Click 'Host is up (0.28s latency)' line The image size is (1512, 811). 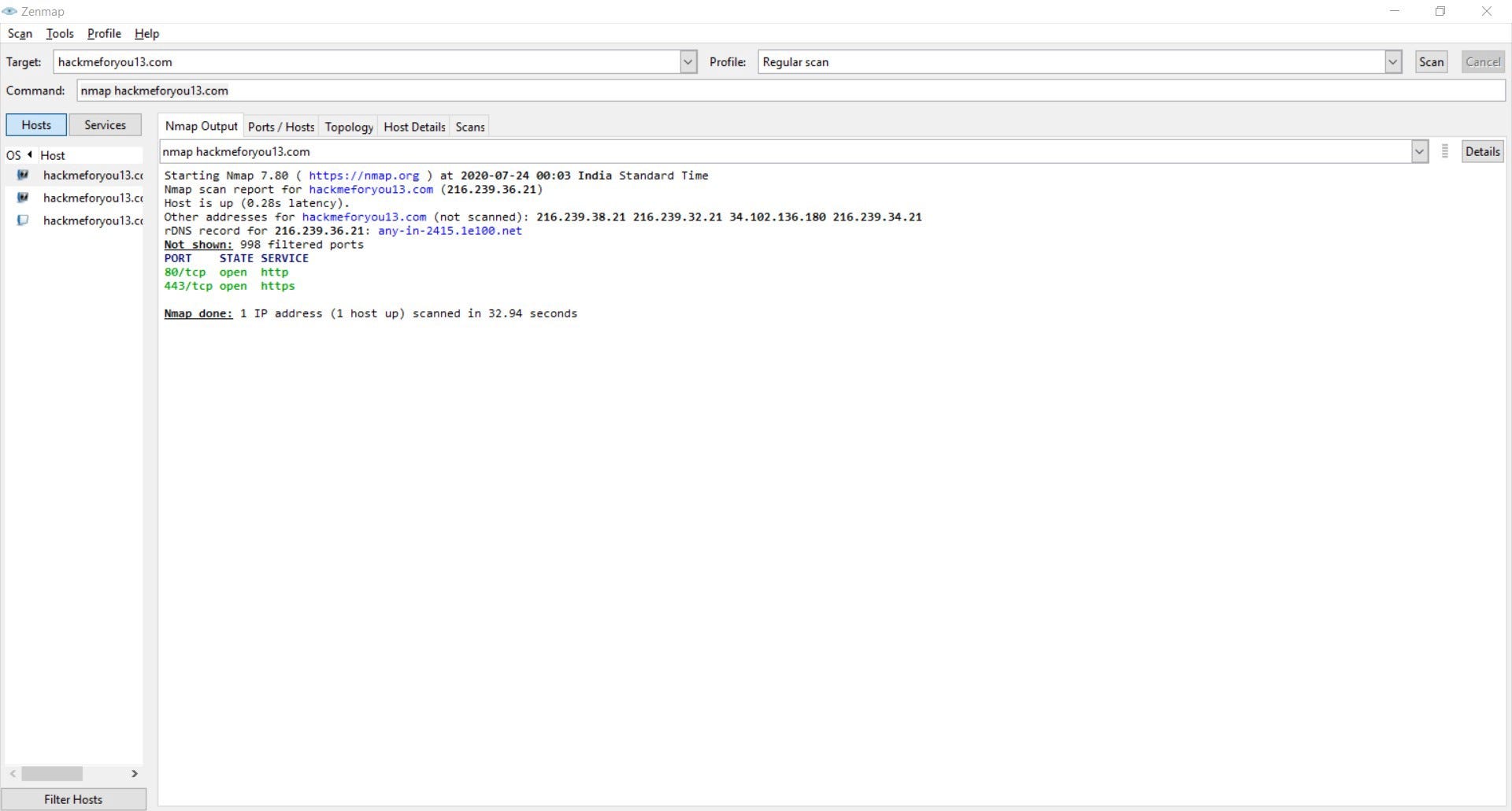coord(257,203)
